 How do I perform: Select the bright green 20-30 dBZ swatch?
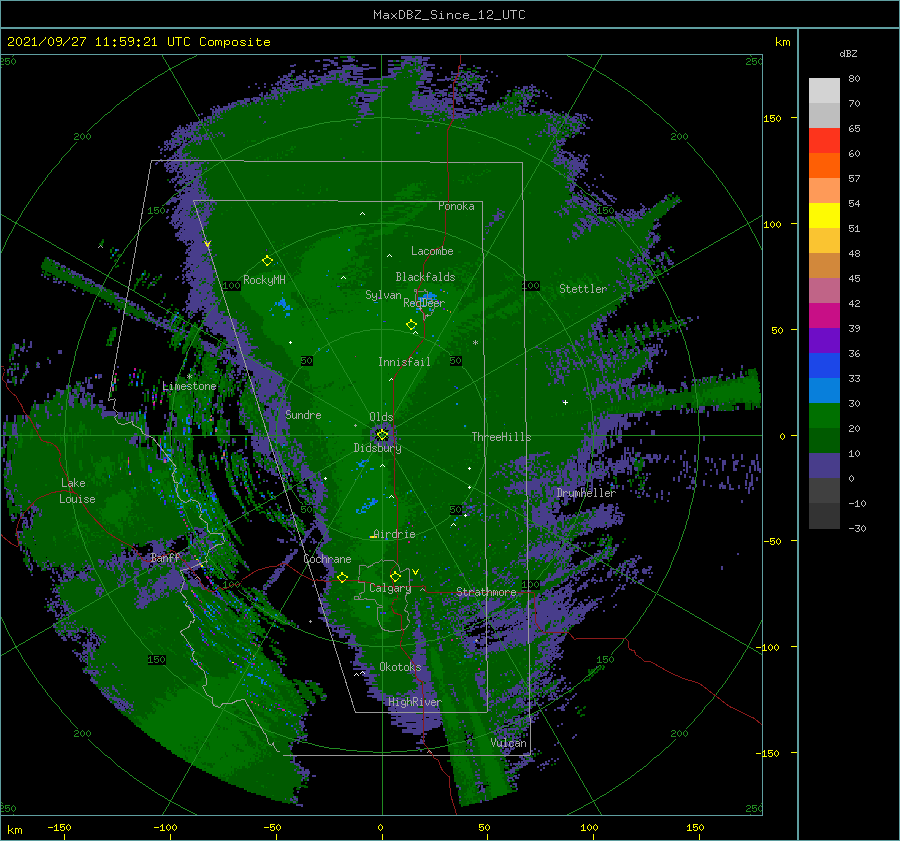click(x=824, y=415)
